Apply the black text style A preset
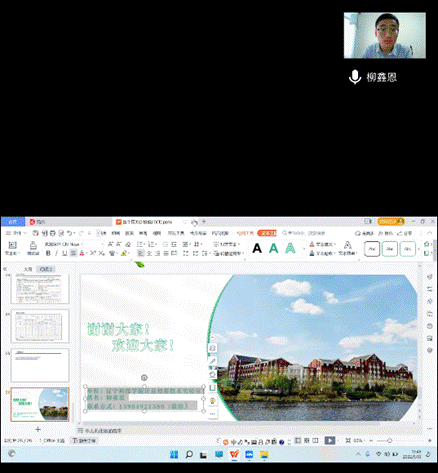 (257, 248)
